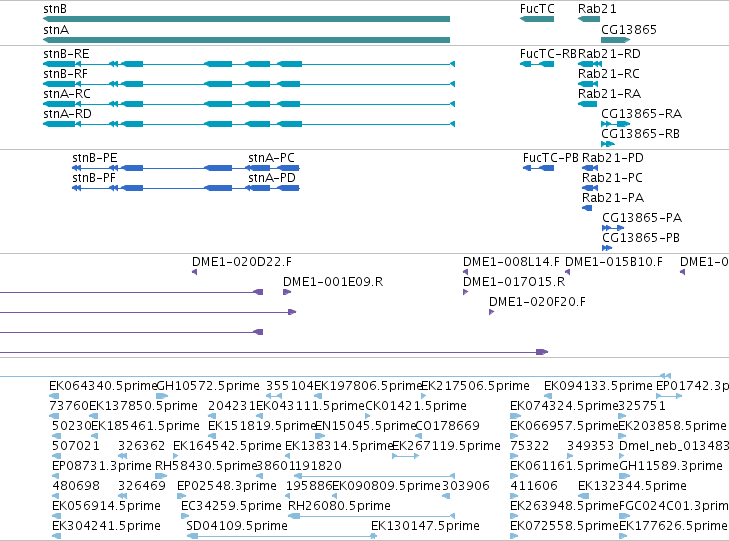Click the FucTC-RB transcript glyph
The image size is (729, 541).
[x=537, y=64]
